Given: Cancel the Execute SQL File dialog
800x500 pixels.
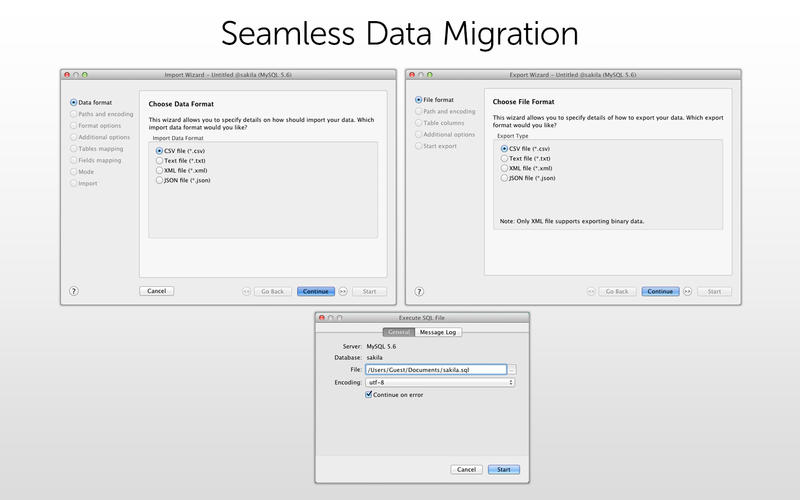Looking at the screenshot, I should click(x=466, y=469).
